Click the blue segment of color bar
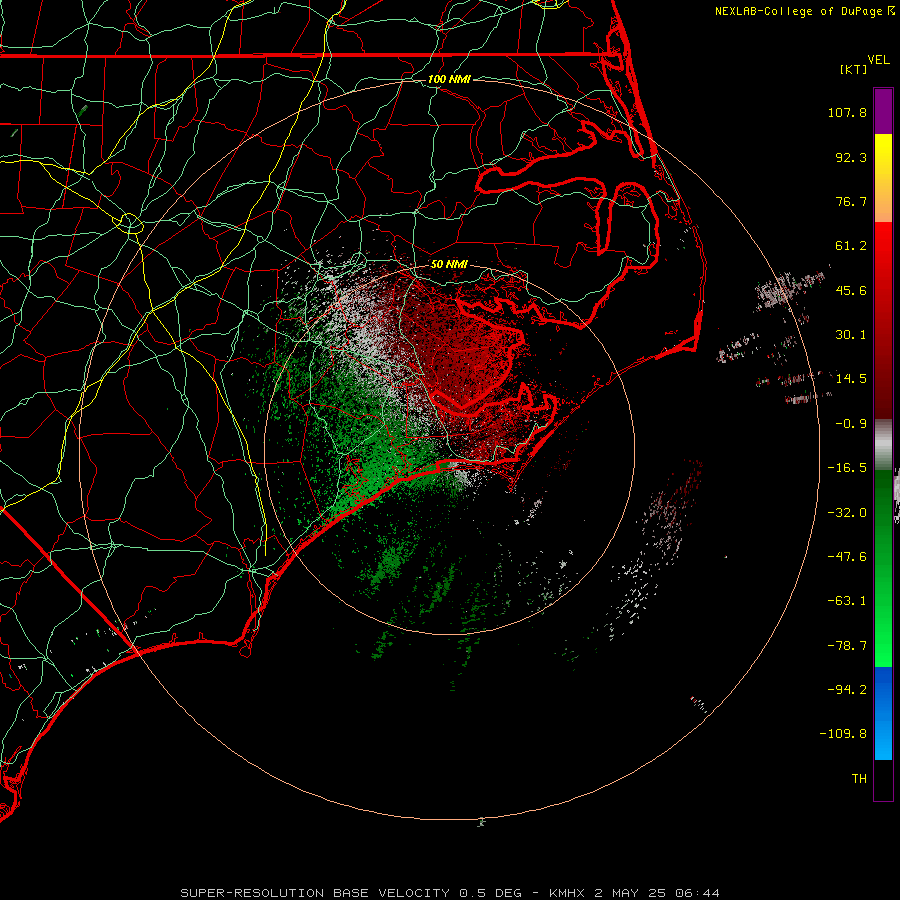 coord(883,713)
